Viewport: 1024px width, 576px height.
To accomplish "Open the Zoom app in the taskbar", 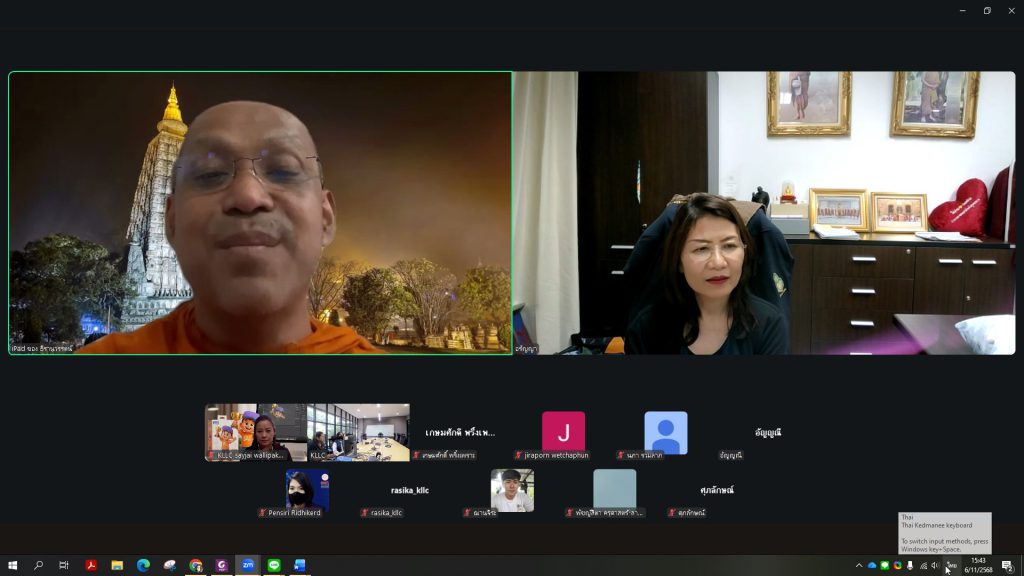I will coord(247,565).
